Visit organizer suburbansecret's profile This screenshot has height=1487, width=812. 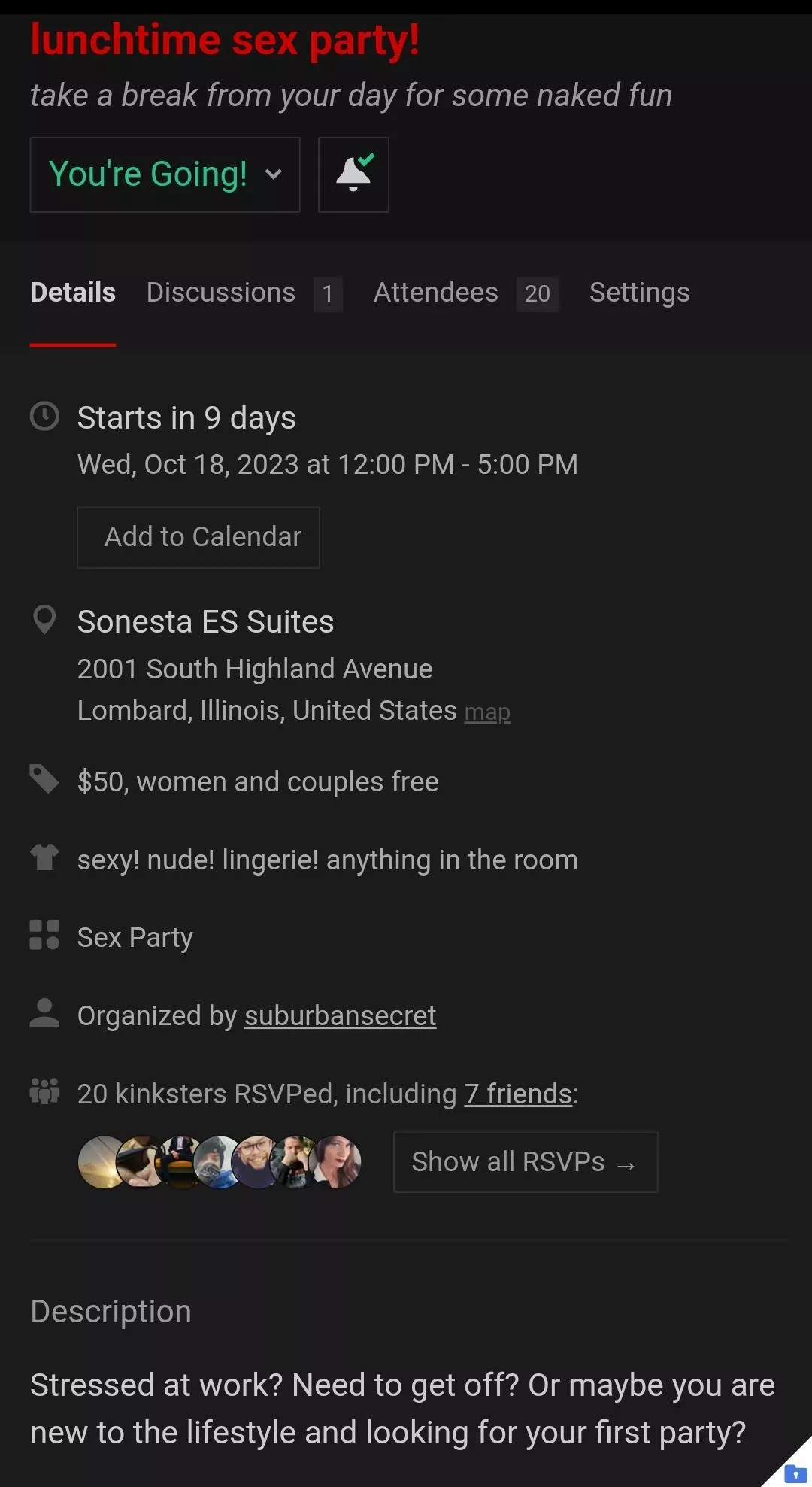(340, 1016)
